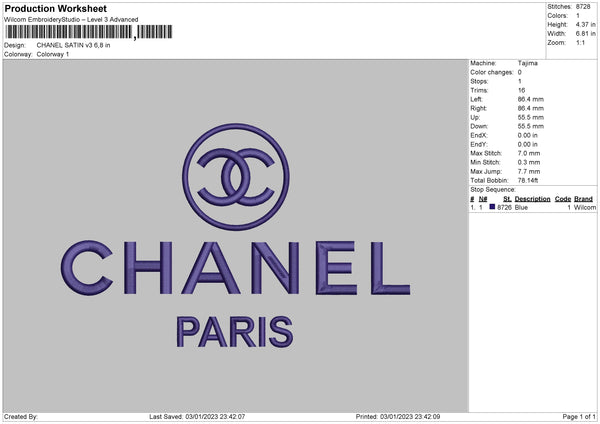This screenshot has width=600, height=424.
Task: Click the 'Colorway 1' value
Action: click(53, 54)
